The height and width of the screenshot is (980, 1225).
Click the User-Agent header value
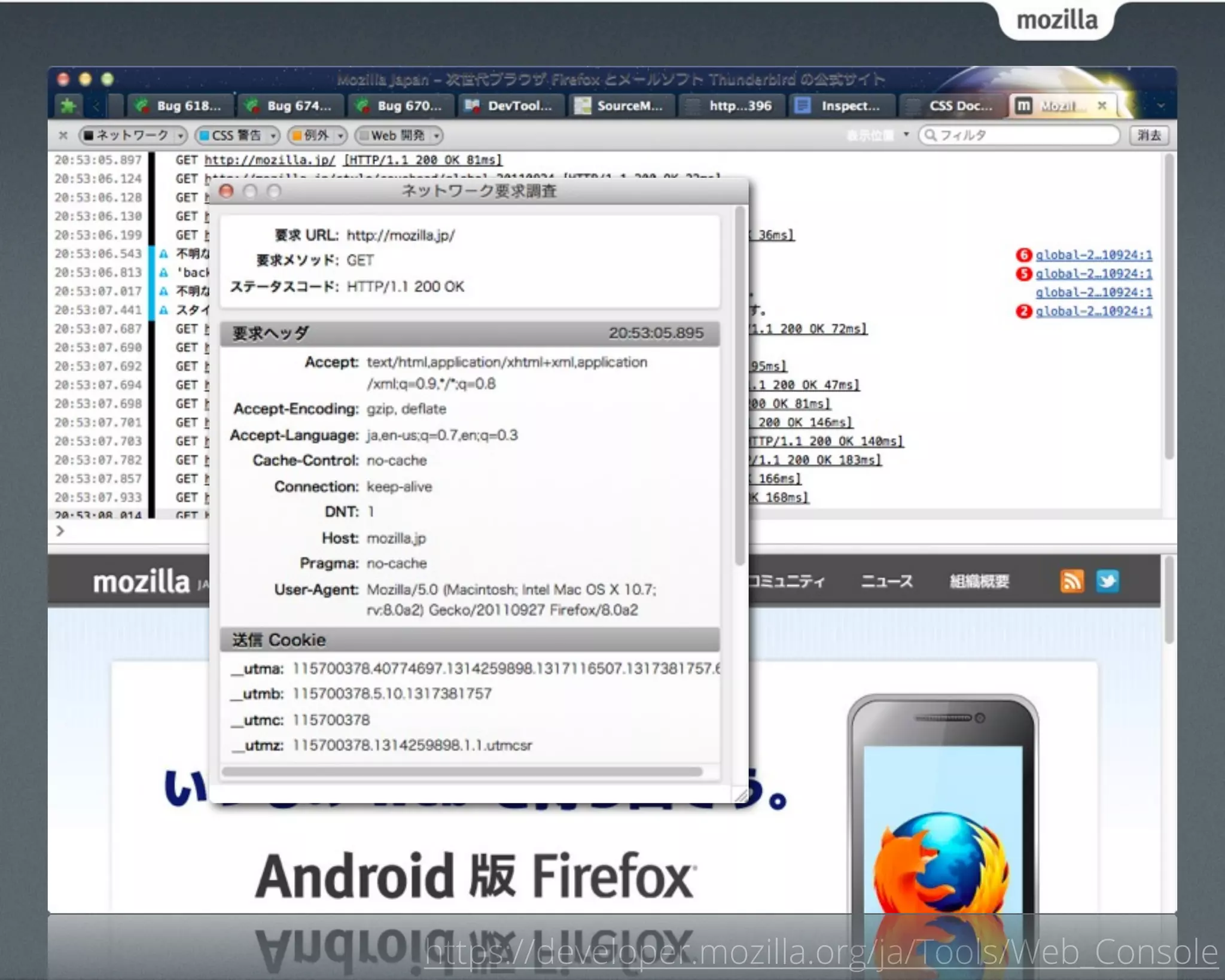coord(511,599)
